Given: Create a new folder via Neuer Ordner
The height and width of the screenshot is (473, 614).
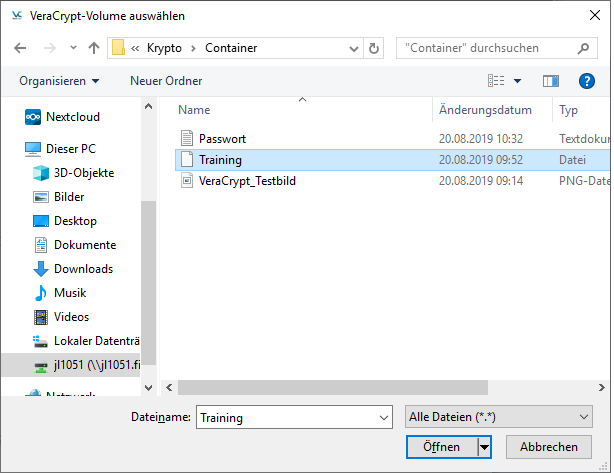Looking at the screenshot, I should pyautogui.click(x=166, y=81).
